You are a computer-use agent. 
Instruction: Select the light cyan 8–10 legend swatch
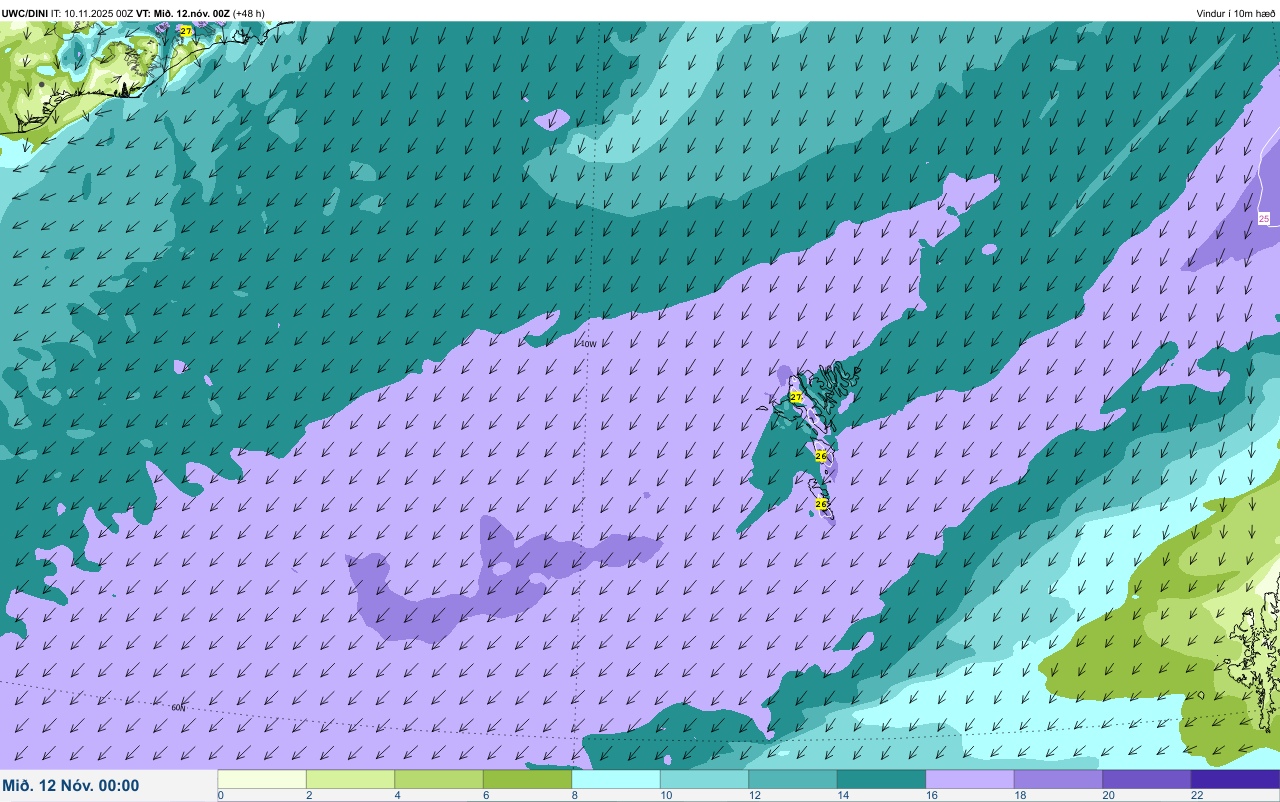(616, 779)
